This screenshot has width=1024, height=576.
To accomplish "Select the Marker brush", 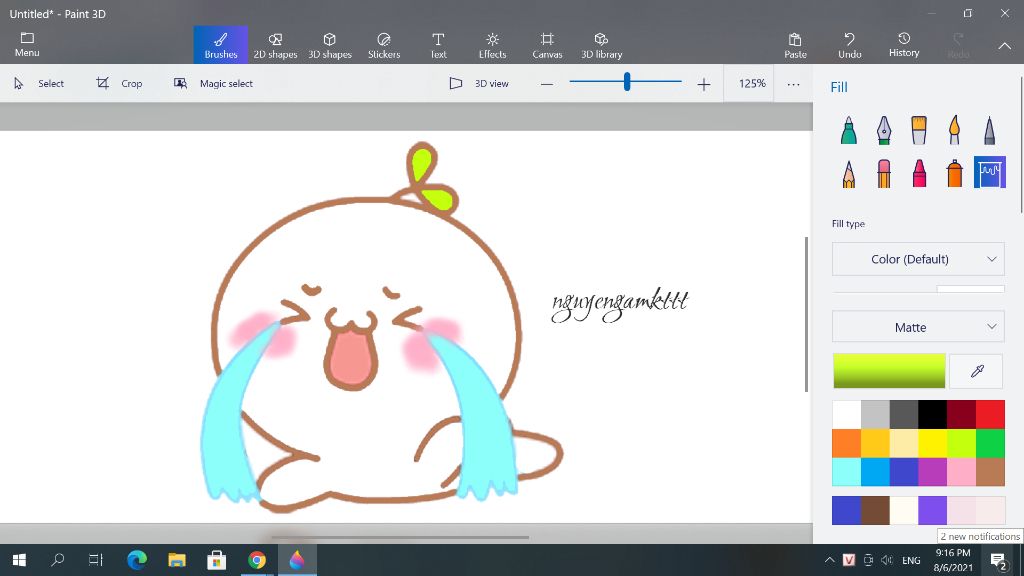I will click(x=848, y=130).
